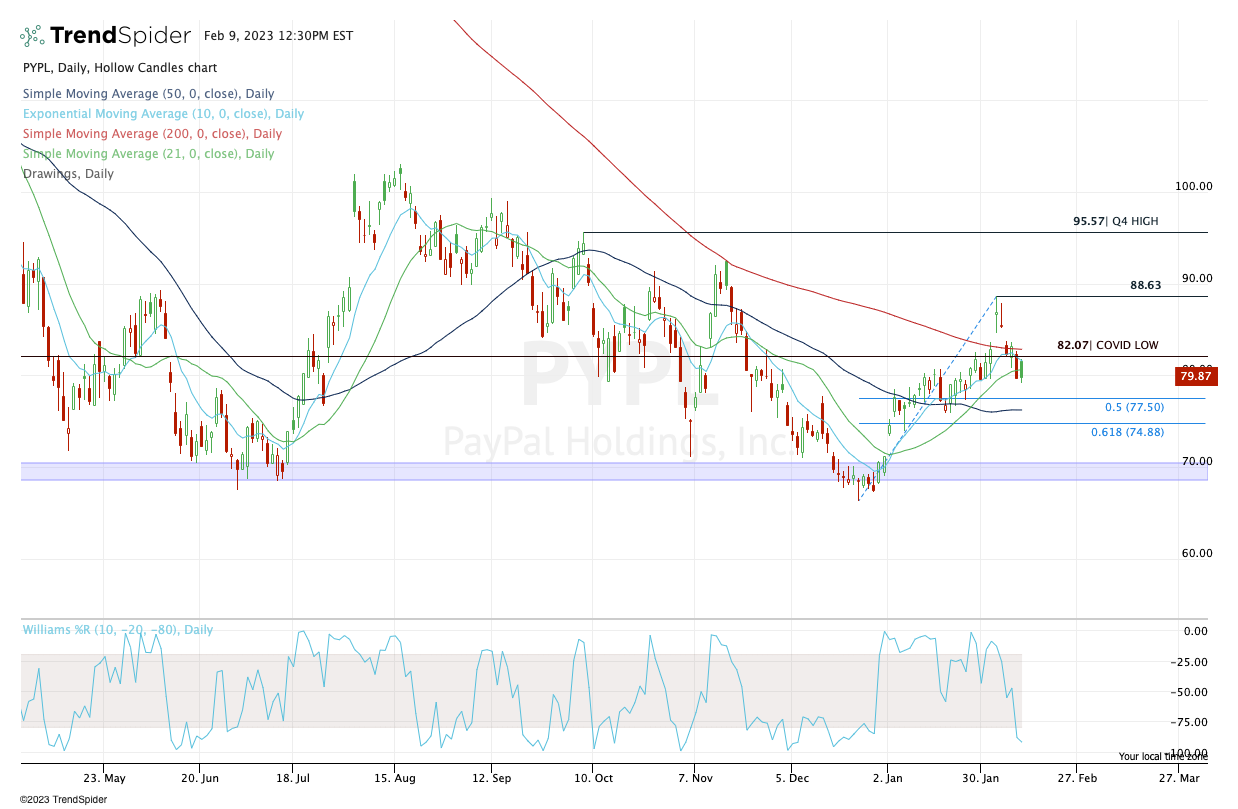The width and height of the screenshot is (1238, 809).
Task: Select the purple support zone rectangle near 70
Action: point(614,471)
